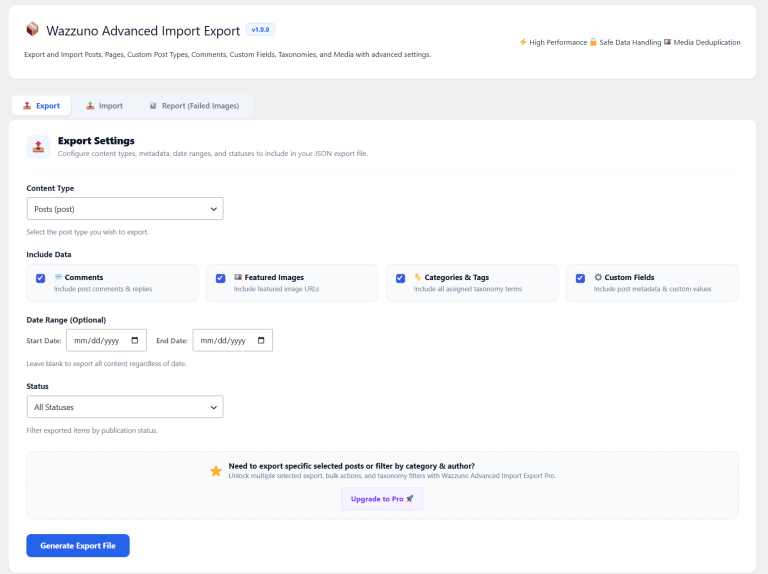Click 'Include all assigned taxonomy terms' description
This screenshot has height=574, width=768.
coord(468,289)
